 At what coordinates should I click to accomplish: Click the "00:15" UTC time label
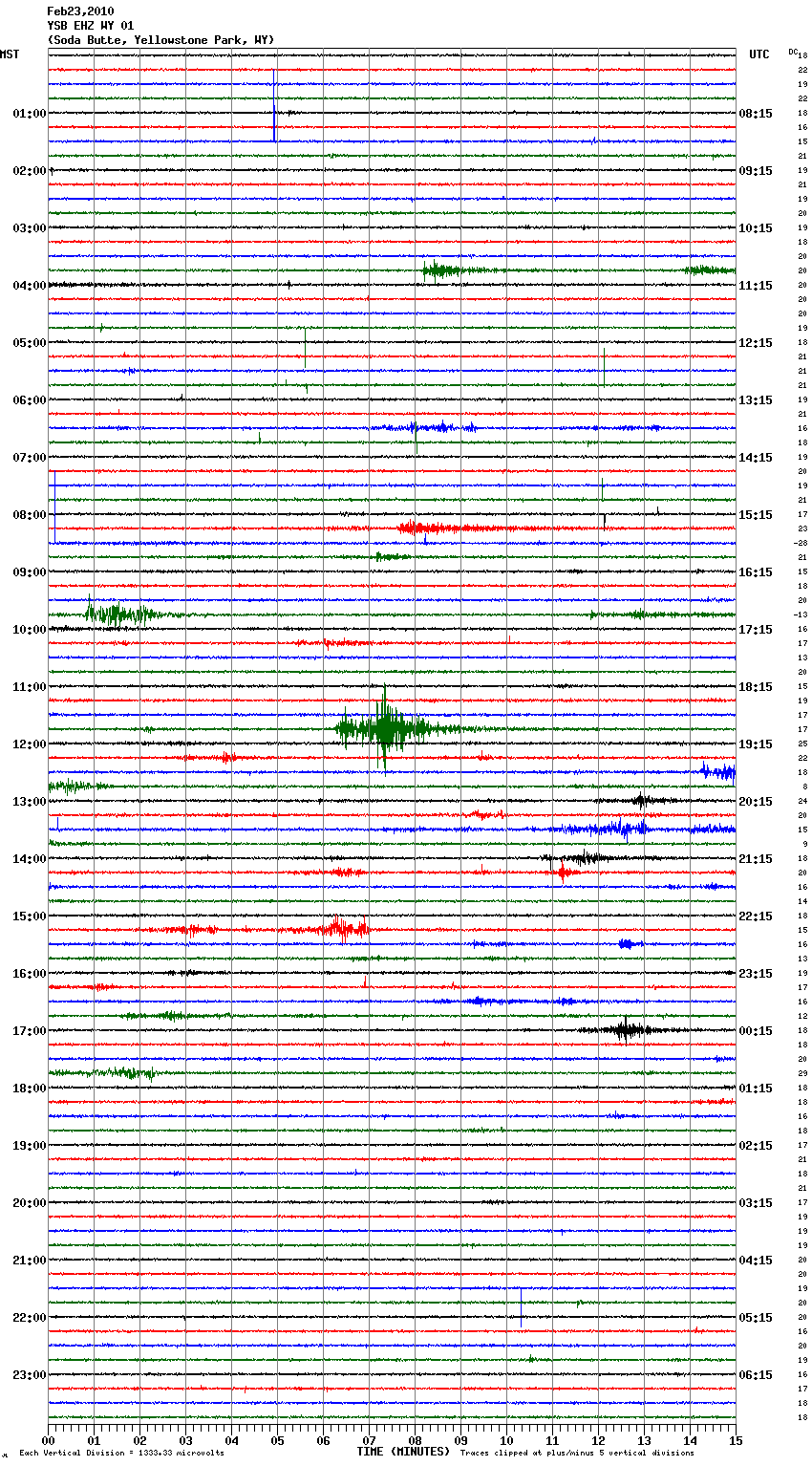[x=756, y=1031]
